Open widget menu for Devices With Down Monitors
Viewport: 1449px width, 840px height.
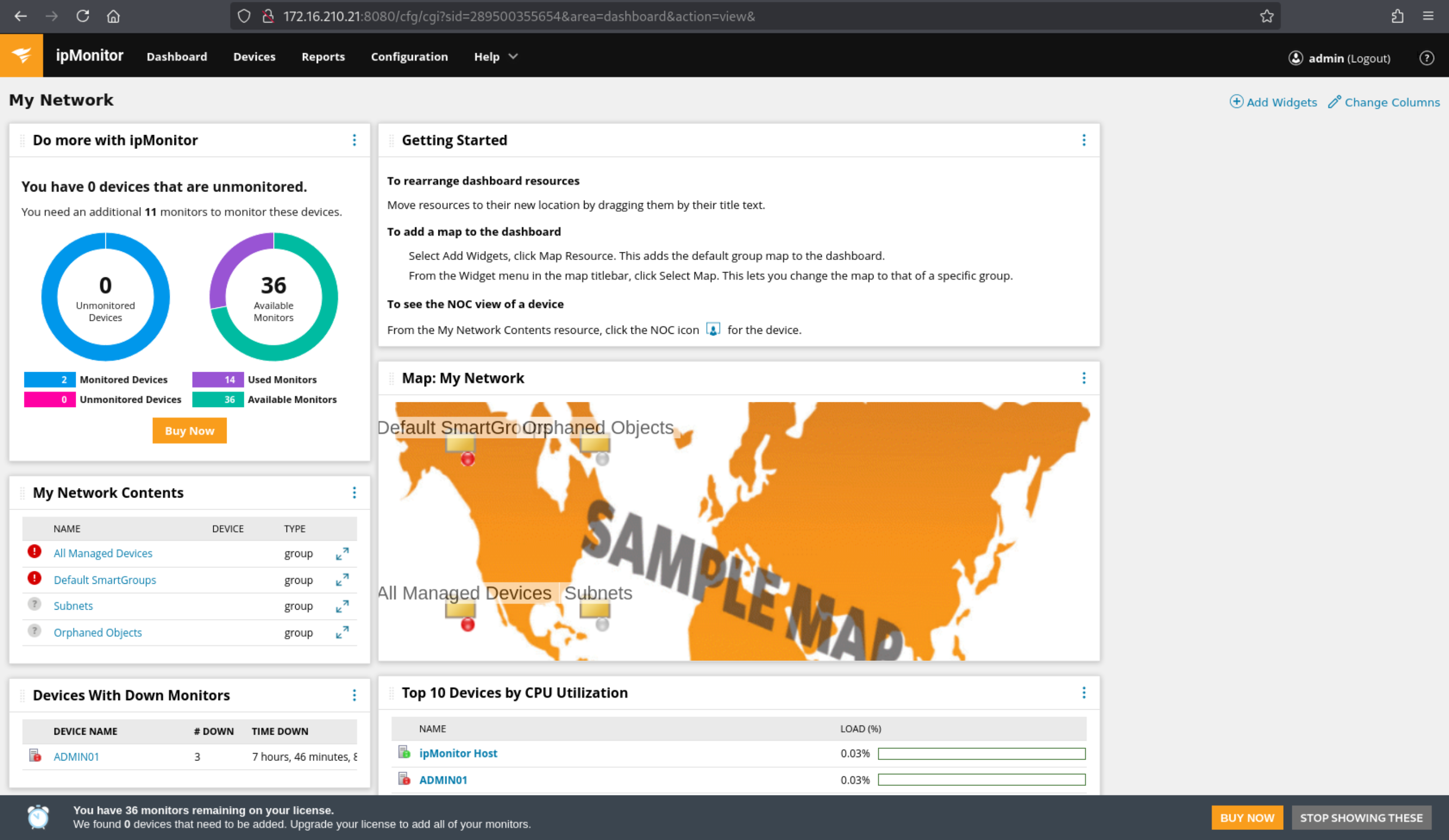(354, 695)
